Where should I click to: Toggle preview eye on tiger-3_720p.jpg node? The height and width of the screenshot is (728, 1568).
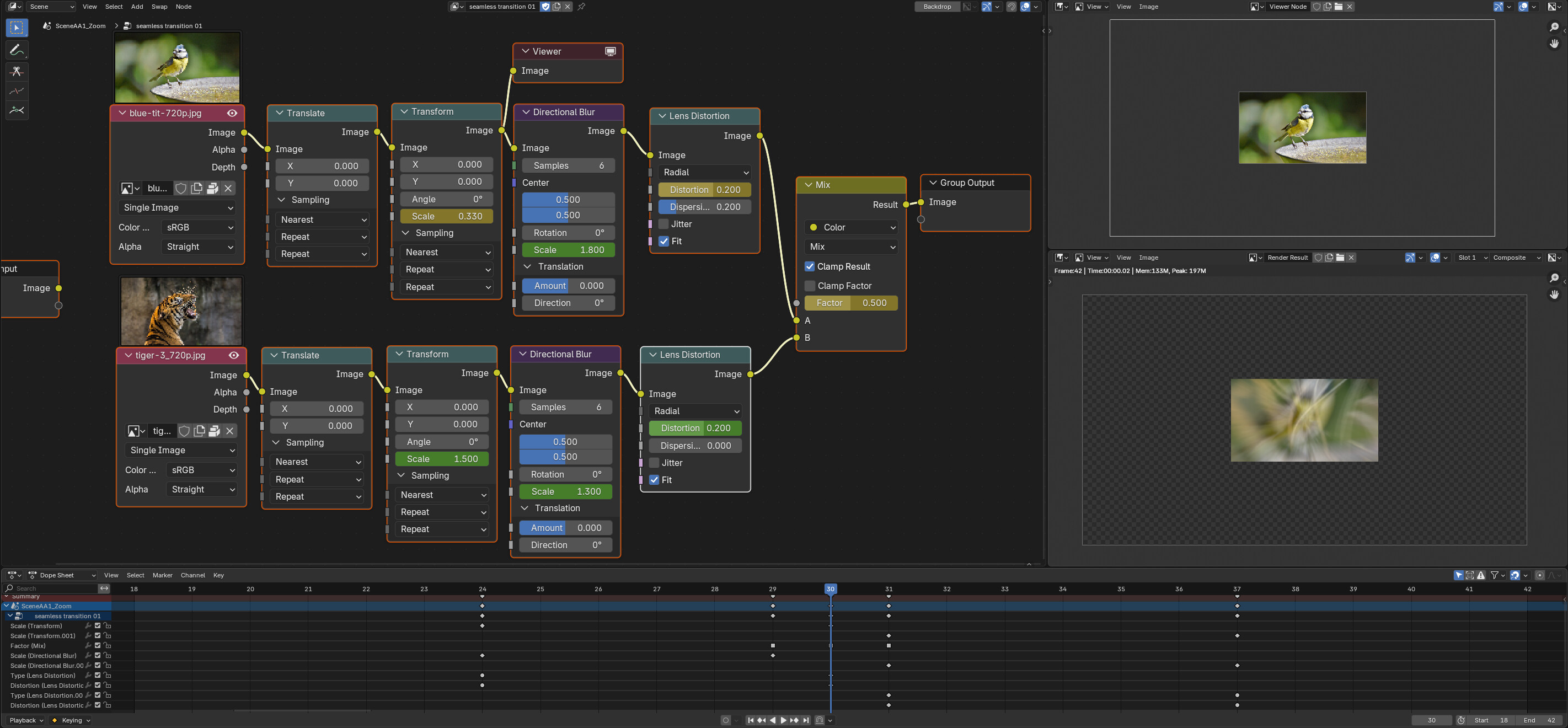coord(234,356)
